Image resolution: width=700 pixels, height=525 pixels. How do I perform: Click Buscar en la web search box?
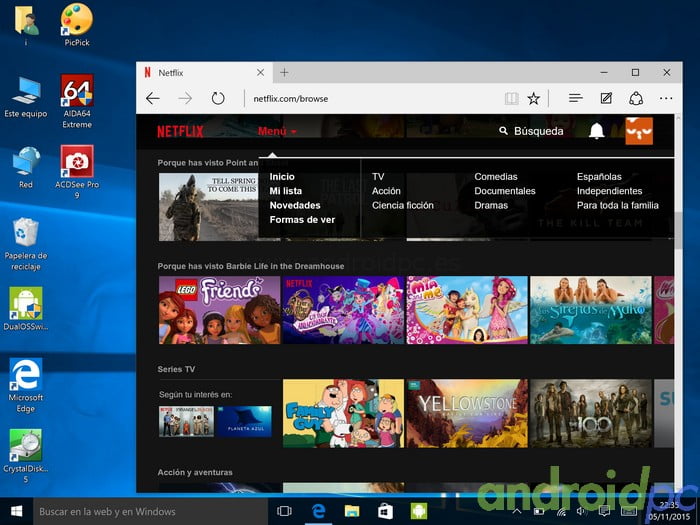pos(150,512)
